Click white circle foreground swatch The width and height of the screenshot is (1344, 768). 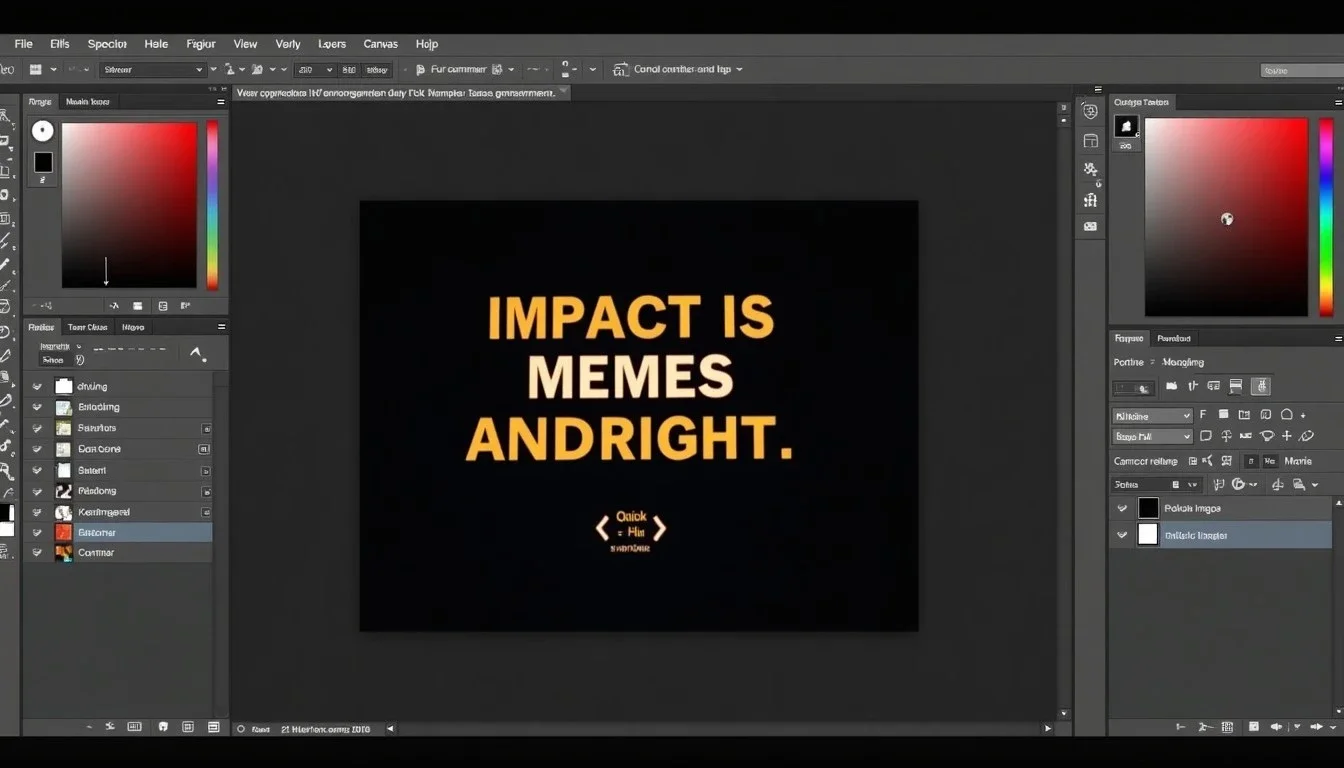pyautogui.click(x=42, y=131)
